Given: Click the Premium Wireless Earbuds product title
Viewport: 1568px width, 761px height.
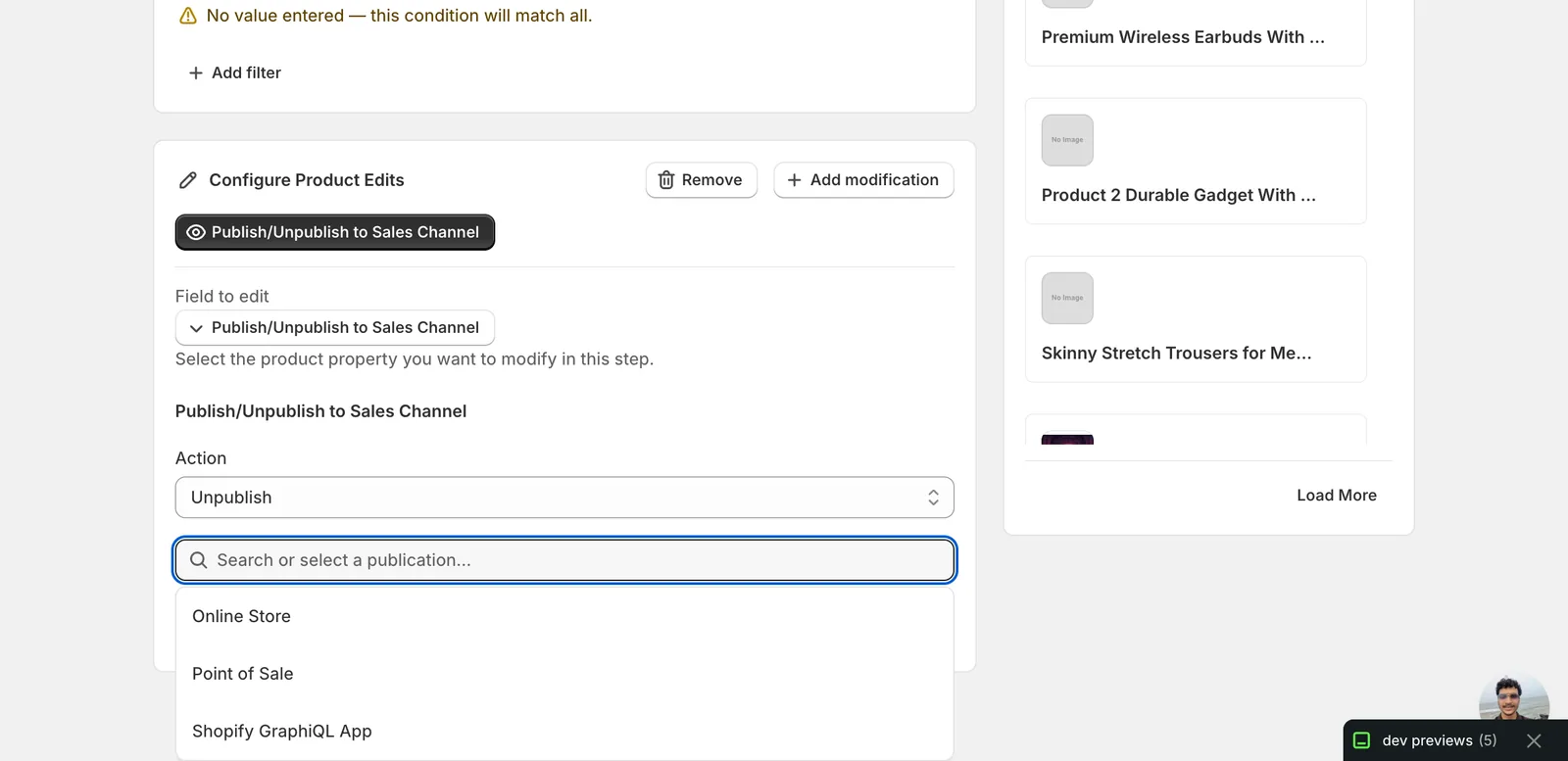Looking at the screenshot, I should [1183, 37].
